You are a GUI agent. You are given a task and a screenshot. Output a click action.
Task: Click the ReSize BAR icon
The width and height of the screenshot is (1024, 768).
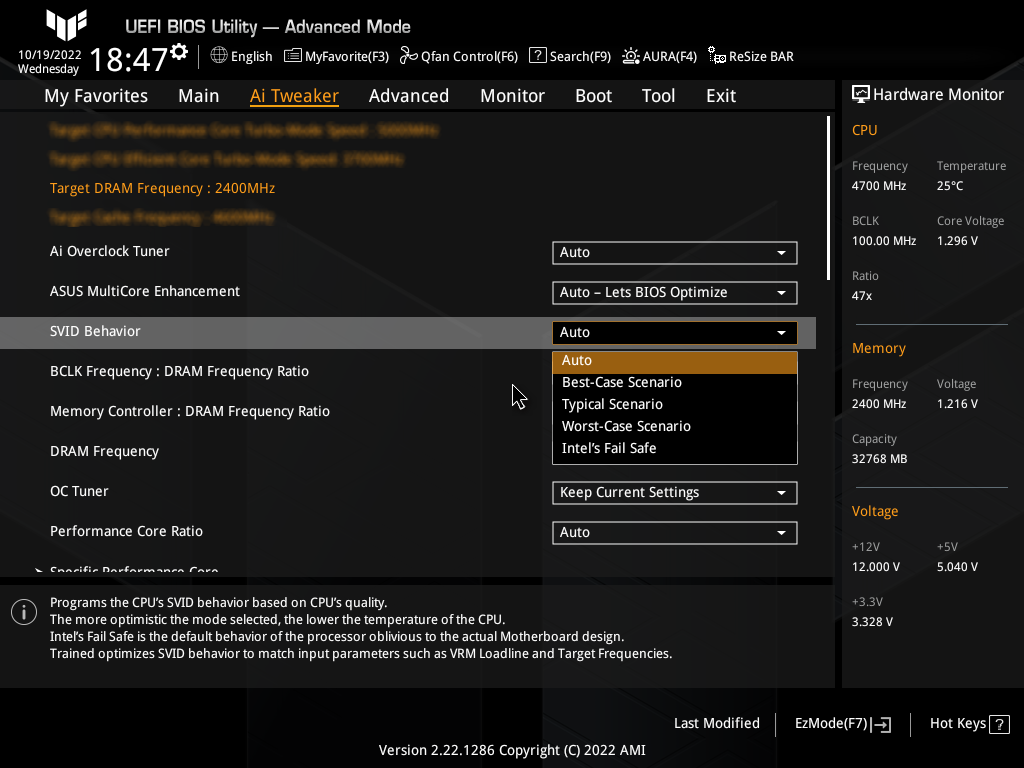[x=750, y=56]
